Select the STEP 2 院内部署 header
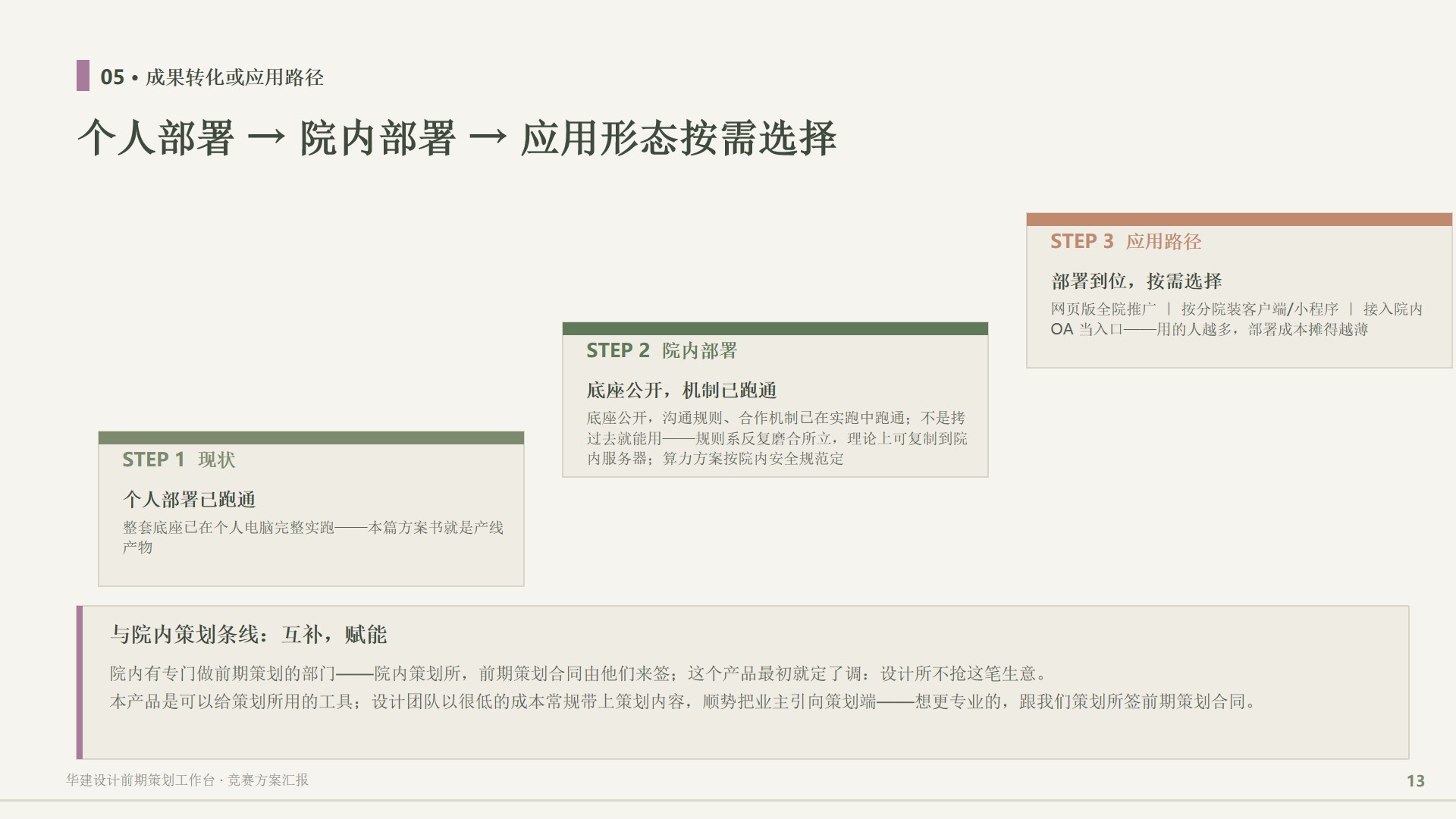 [x=661, y=350]
